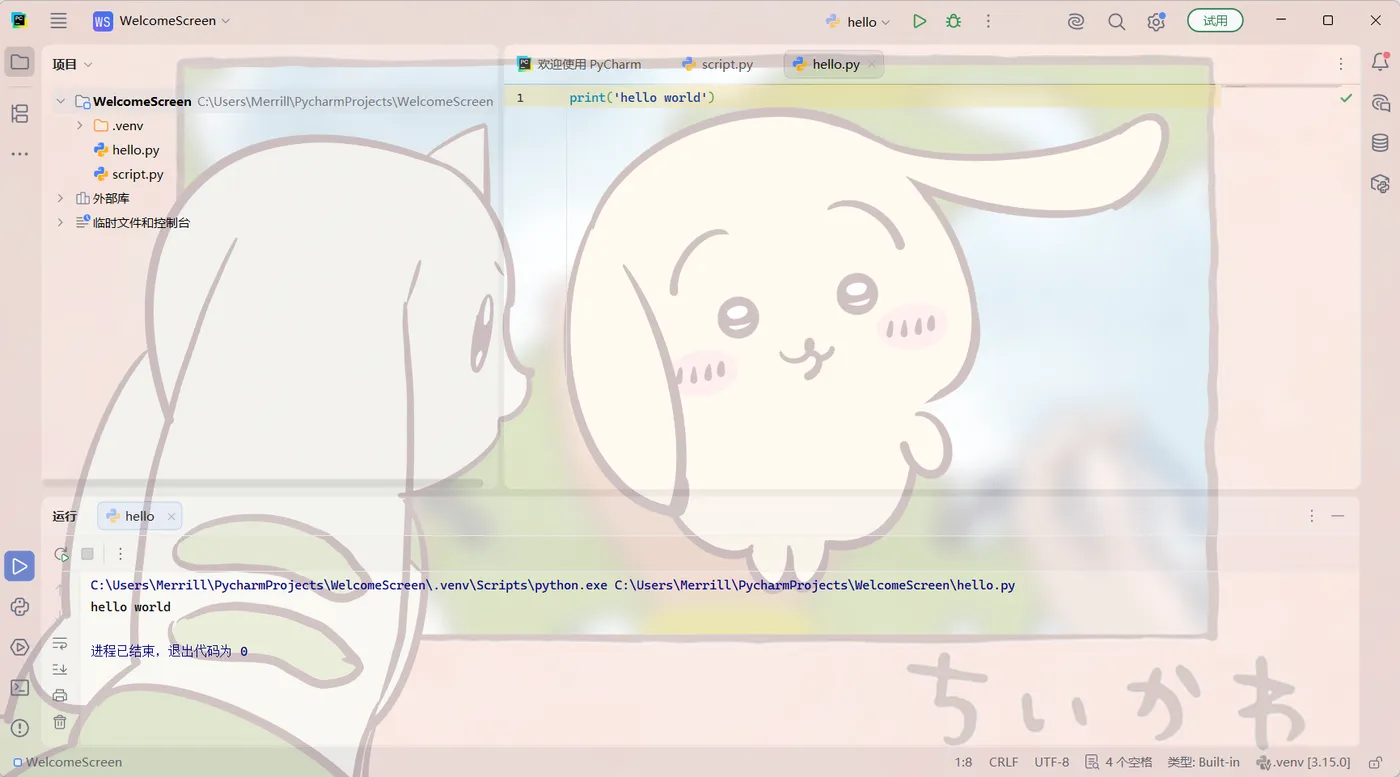The image size is (1400, 777).
Task: Open the Structure tool window
Action: click(19, 113)
